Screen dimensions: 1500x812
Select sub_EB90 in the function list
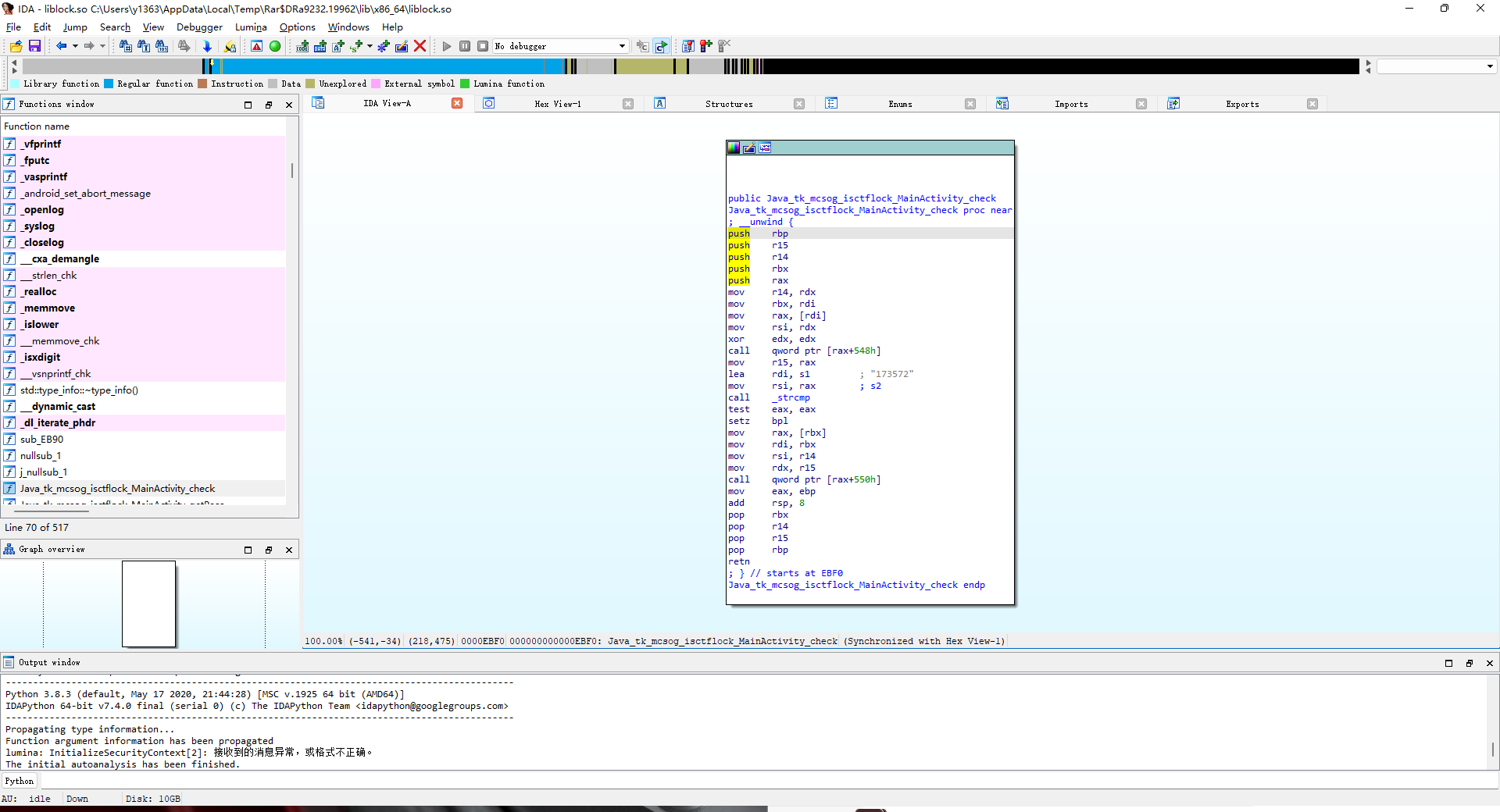coord(144,439)
